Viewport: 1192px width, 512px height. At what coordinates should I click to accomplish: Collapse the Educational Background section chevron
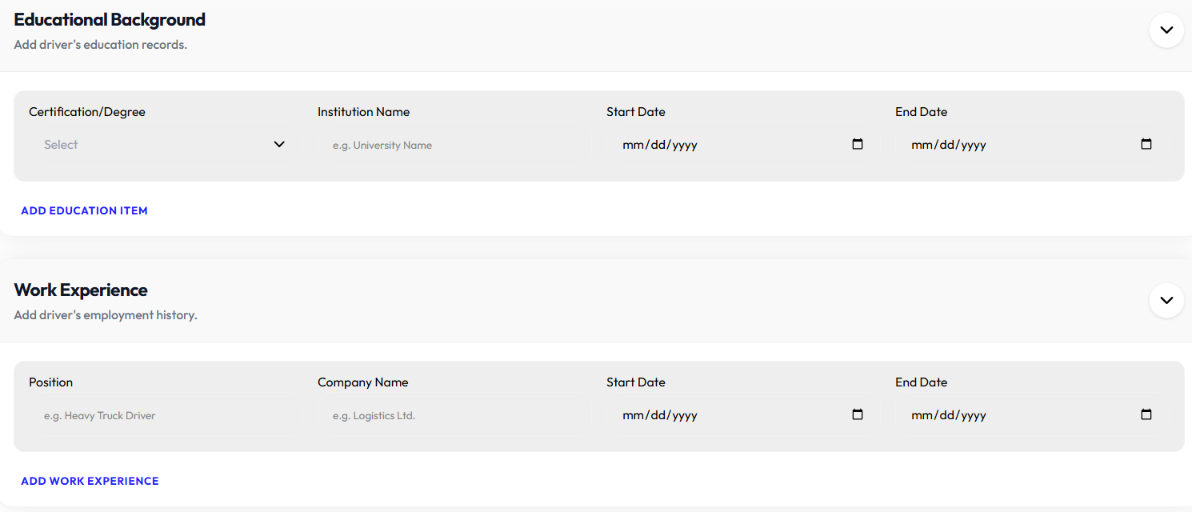(x=1166, y=30)
